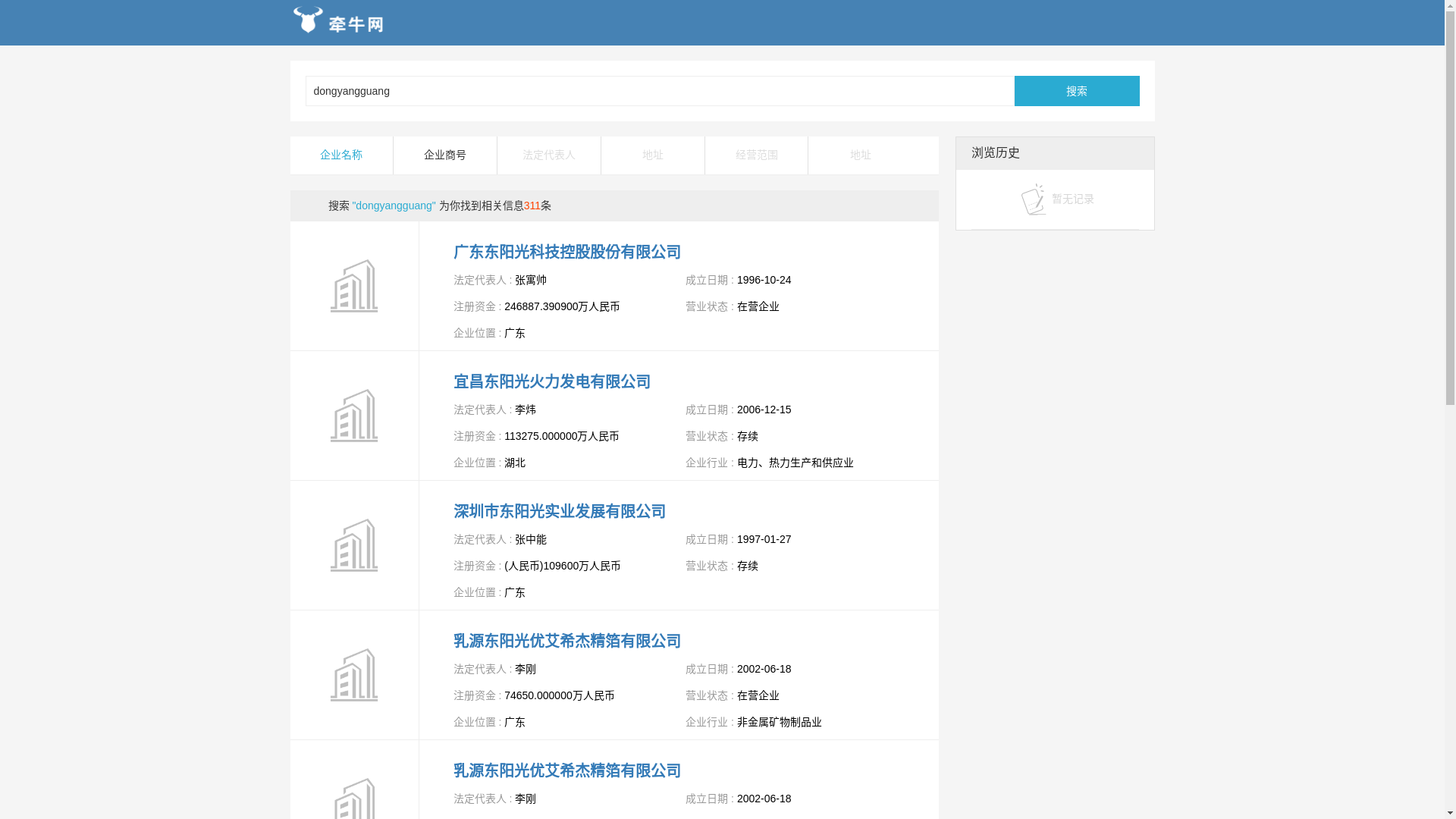
Task: Click legal representative name 张寓帅
Action: [x=531, y=280]
